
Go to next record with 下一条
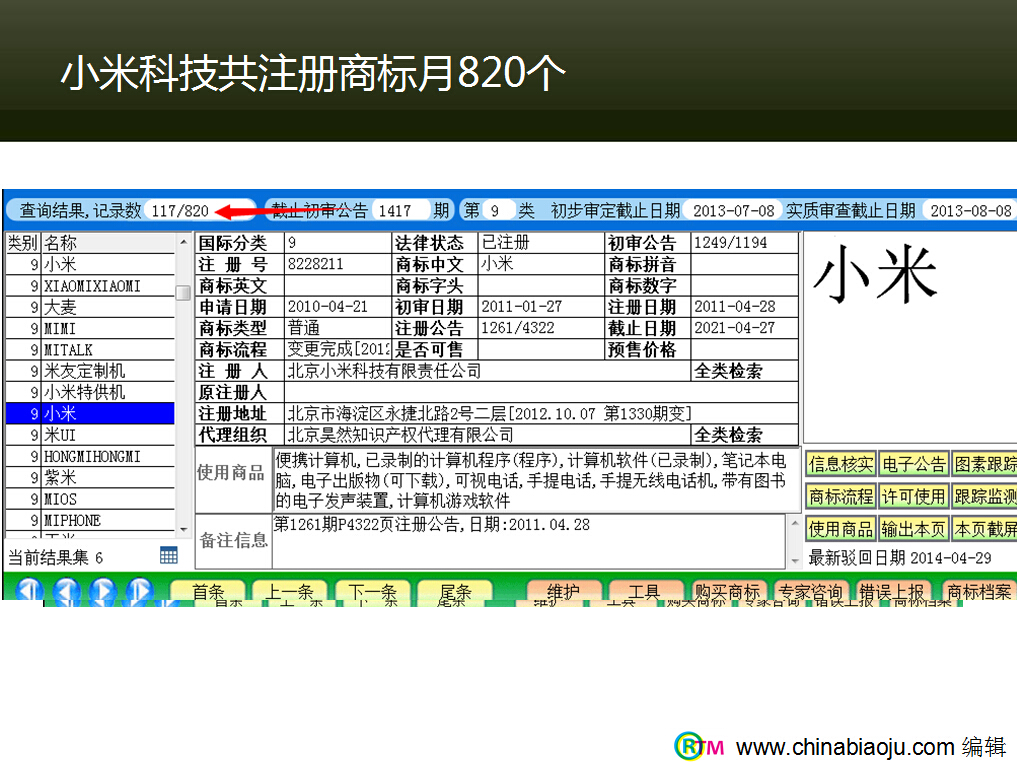tap(372, 591)
